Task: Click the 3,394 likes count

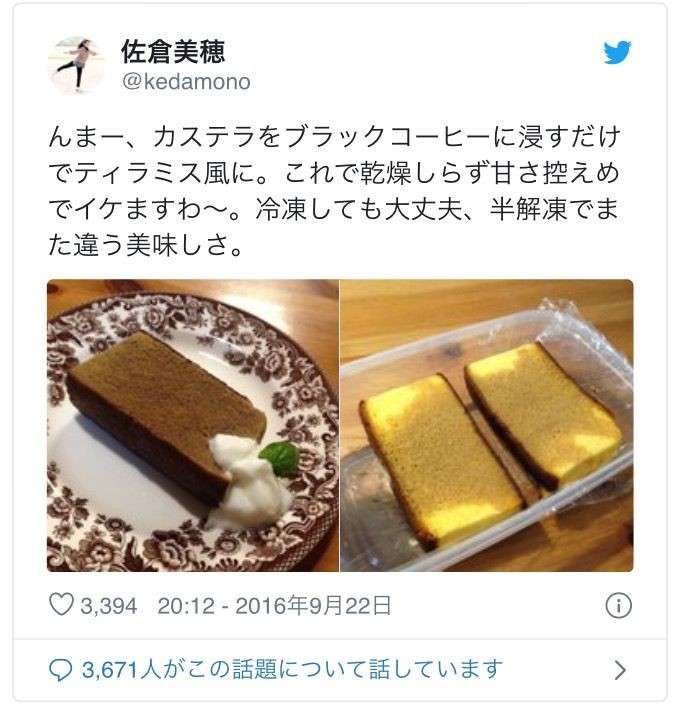Action: tap(109, 606)
